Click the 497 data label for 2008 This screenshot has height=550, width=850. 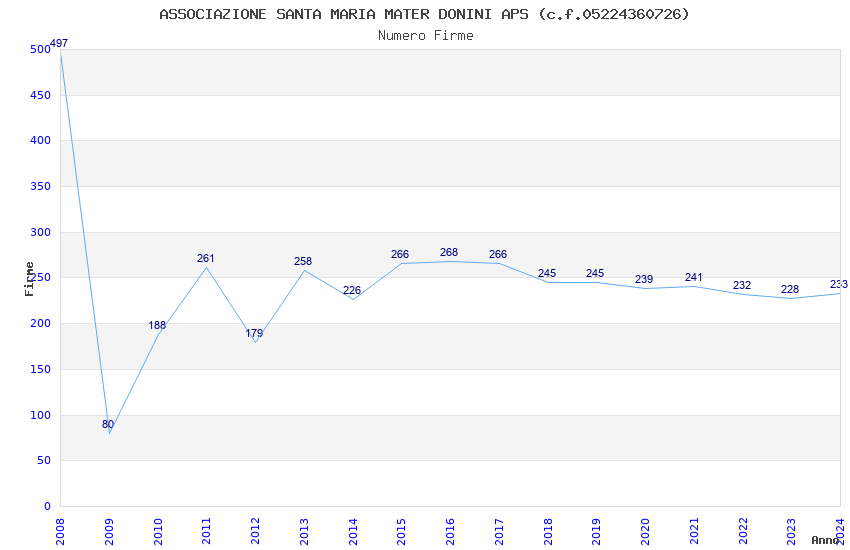(x=59, y=43)
